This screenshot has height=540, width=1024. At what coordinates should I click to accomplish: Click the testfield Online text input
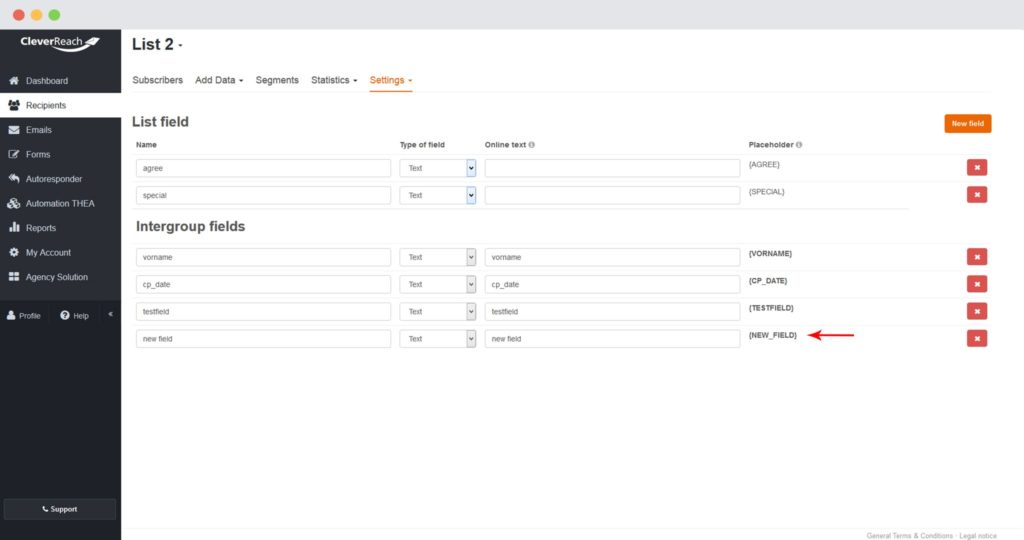(612, 311)
